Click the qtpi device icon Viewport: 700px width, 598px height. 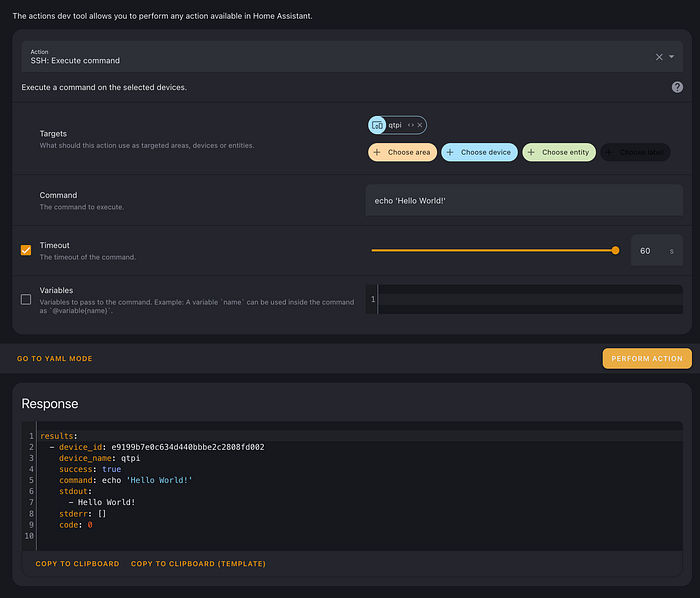pyautogui.click(x=377, y=125)
